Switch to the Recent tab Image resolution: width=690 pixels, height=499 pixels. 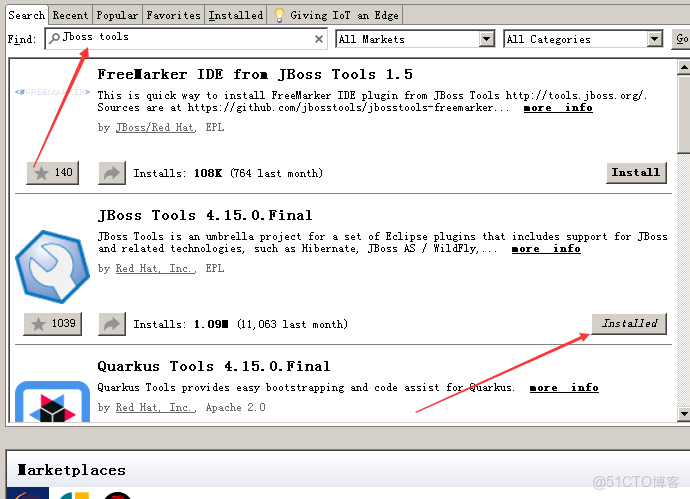pyautogui.click(x=70, y=15)
